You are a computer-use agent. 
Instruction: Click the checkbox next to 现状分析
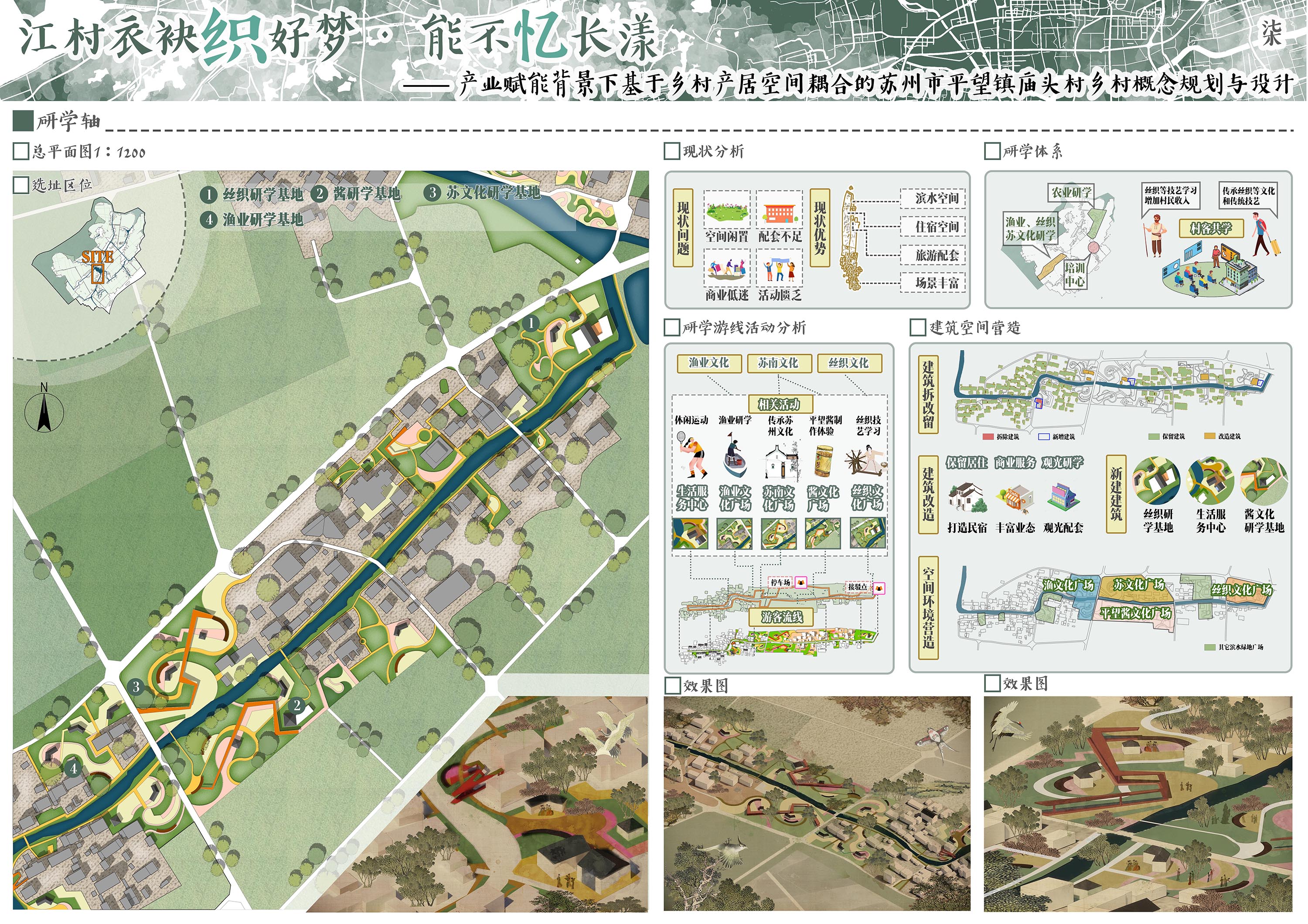672,152
